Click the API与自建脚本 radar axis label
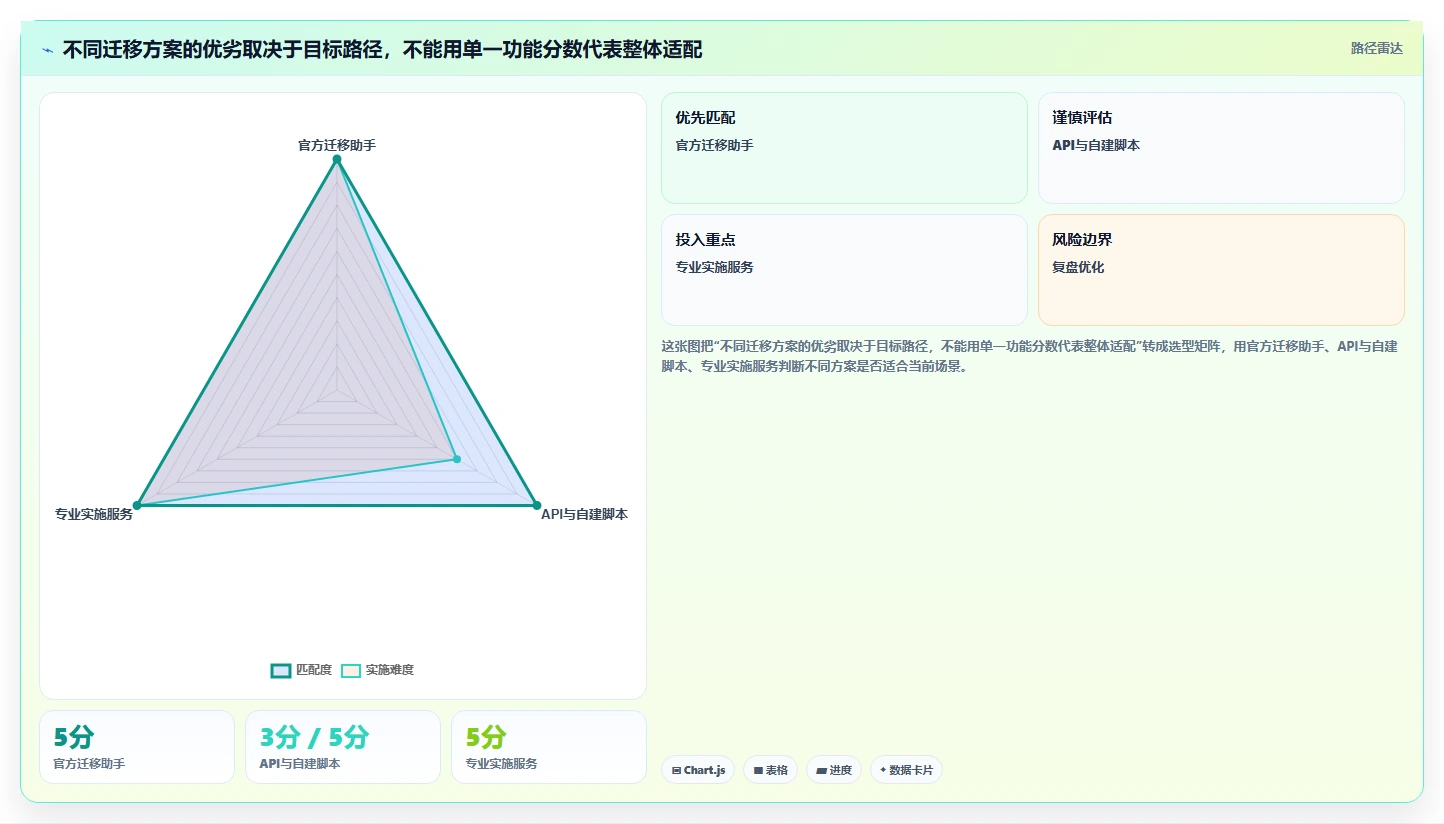The height and width of the screenshot is (824, 1444). [584, 514]
